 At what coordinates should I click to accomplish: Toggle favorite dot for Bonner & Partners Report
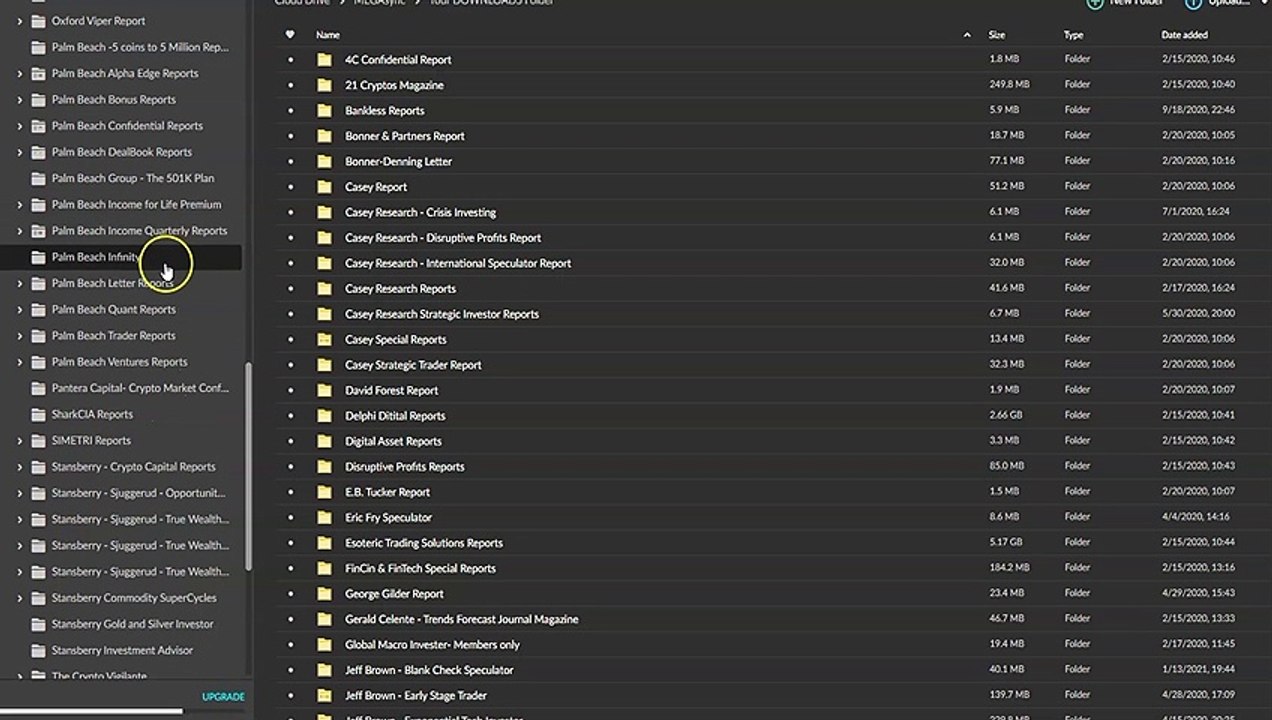click(291, 136)
